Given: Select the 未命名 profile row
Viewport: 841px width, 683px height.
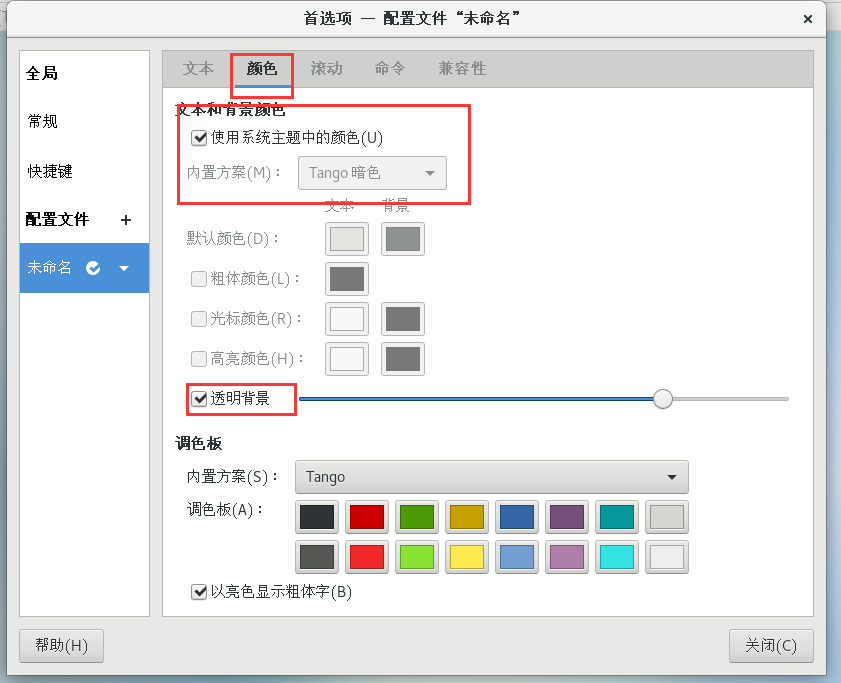Looking at the screenshot, I should tap(84, 268).
